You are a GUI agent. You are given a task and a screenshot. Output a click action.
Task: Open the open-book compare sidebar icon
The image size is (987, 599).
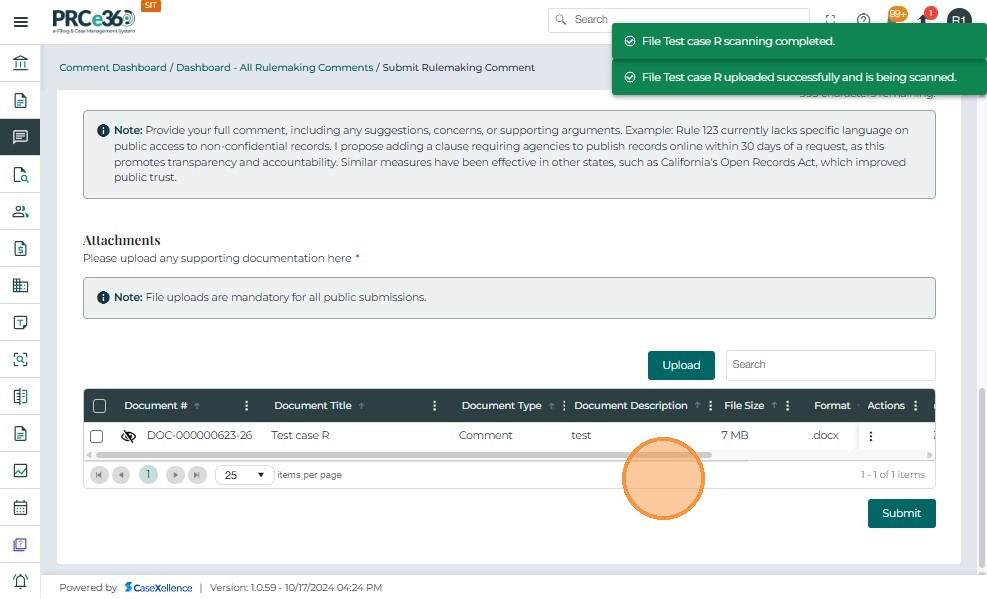(x=20, y=396)
